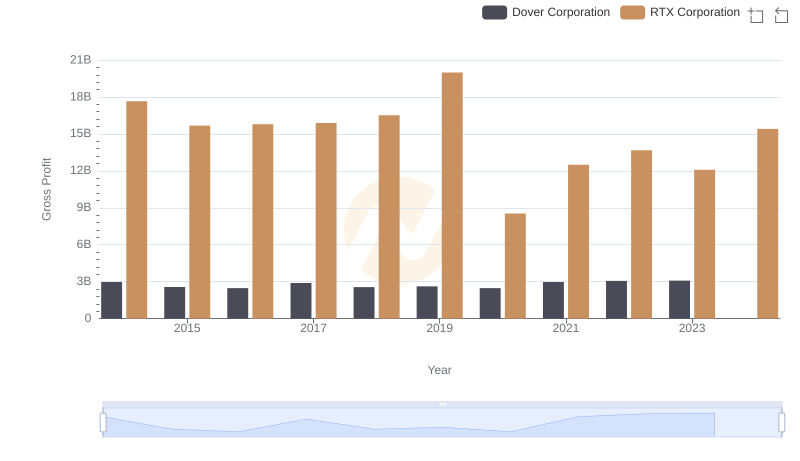Viewport: 800px width, 461px height.
Task: Click the zoom area select icon
Action: [756, 15]
